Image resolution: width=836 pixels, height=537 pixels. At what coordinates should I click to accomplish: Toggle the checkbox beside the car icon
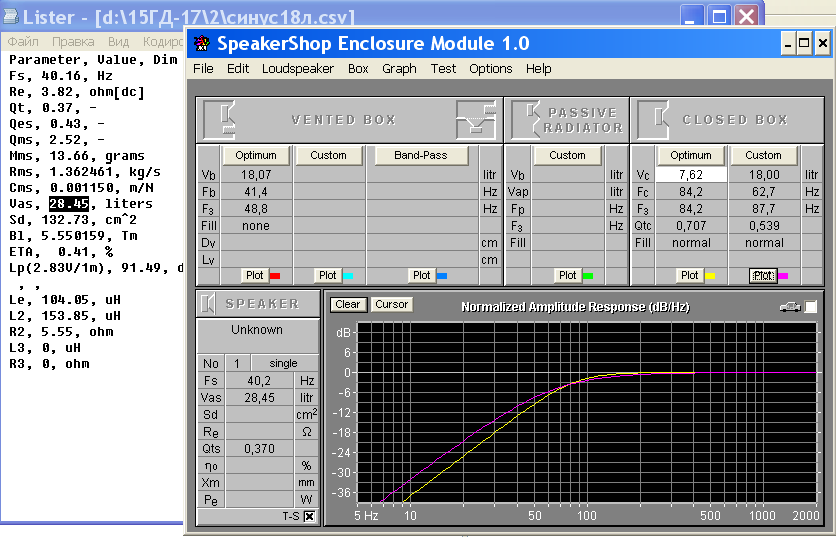[810, 307]
